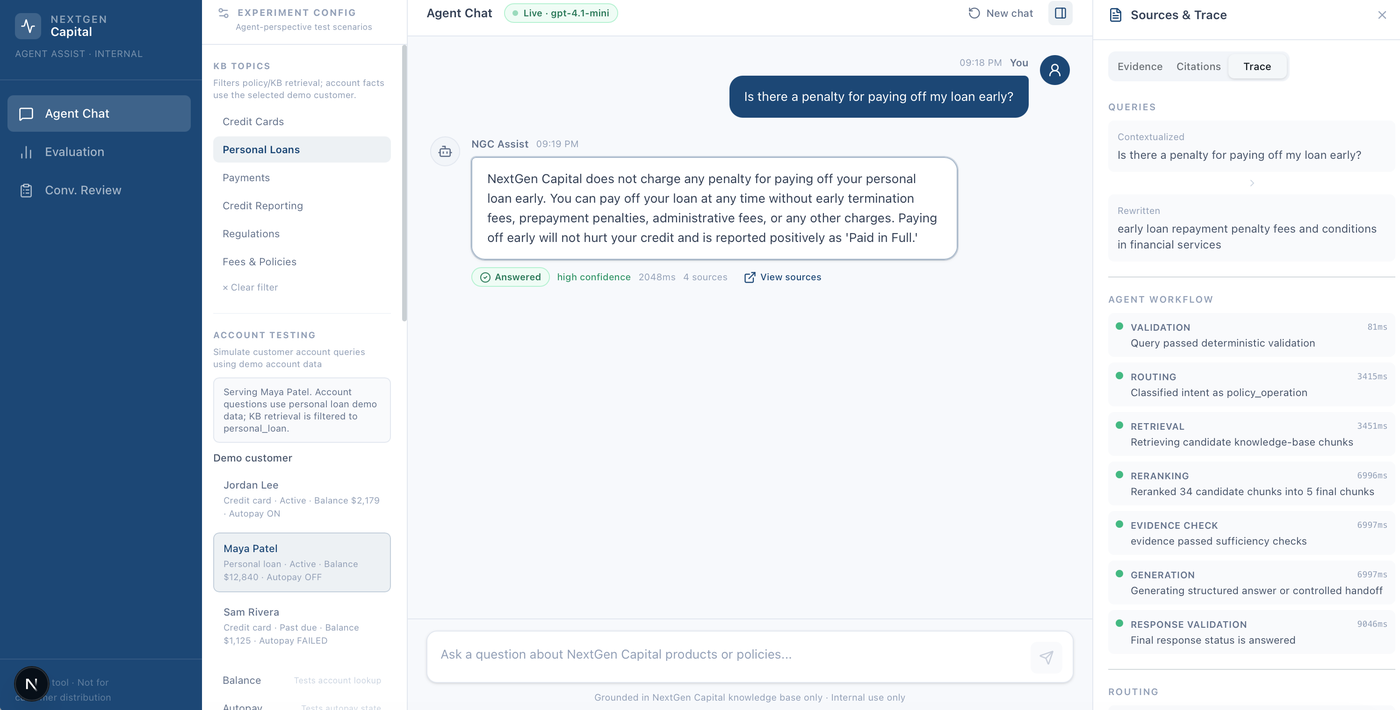Click the NextGen Capital logo icon

28,25
